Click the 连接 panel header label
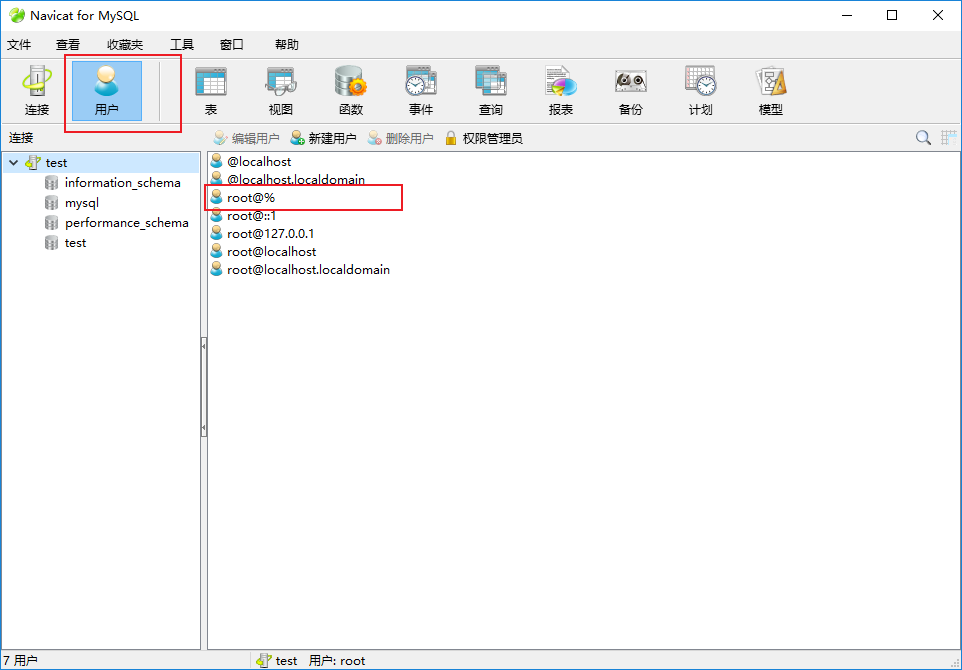962x670 pixels. (21, 138)
